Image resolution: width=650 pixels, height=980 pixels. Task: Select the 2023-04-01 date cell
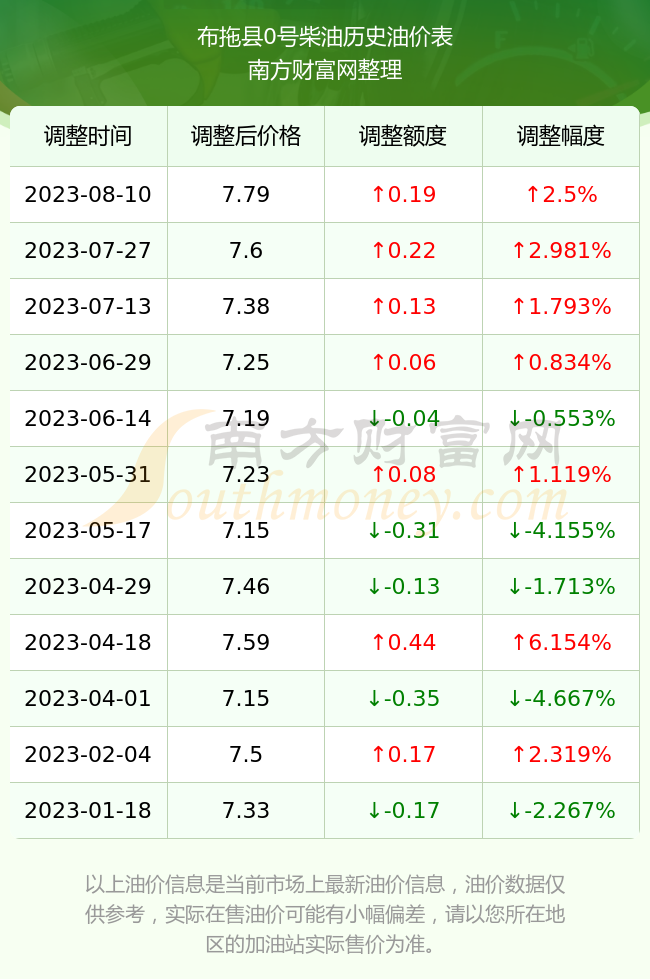click(88, 698)
